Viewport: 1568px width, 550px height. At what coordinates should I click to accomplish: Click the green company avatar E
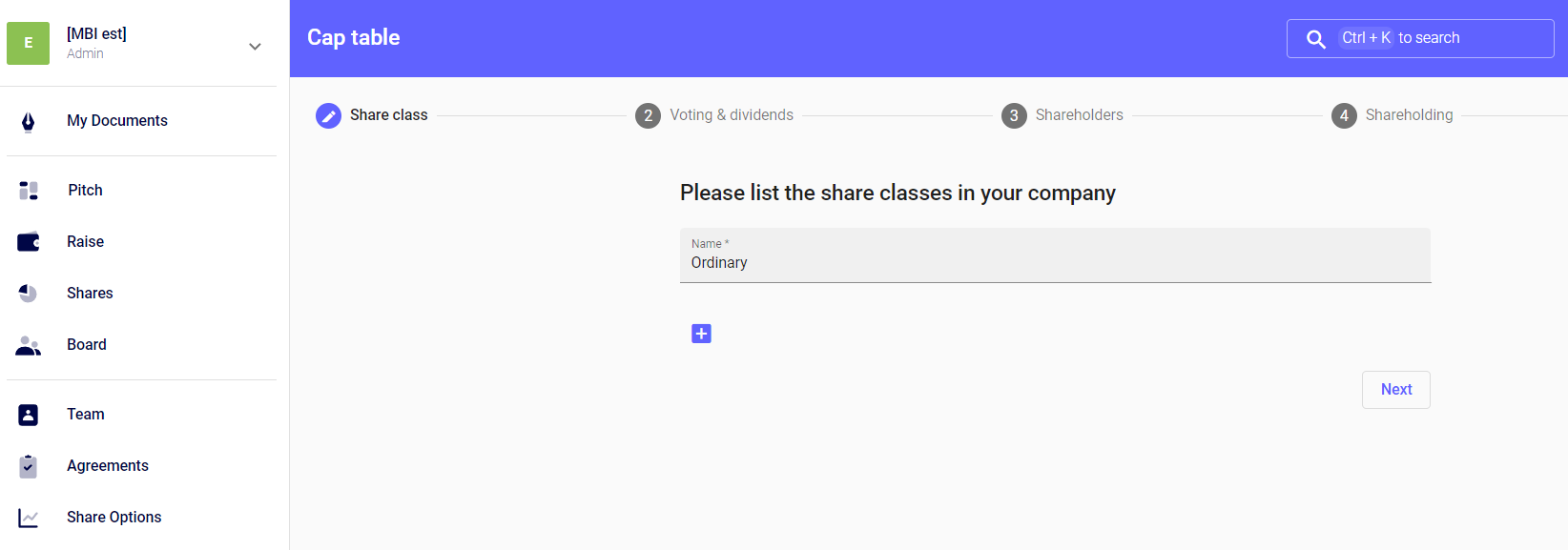tap(29, 43)
